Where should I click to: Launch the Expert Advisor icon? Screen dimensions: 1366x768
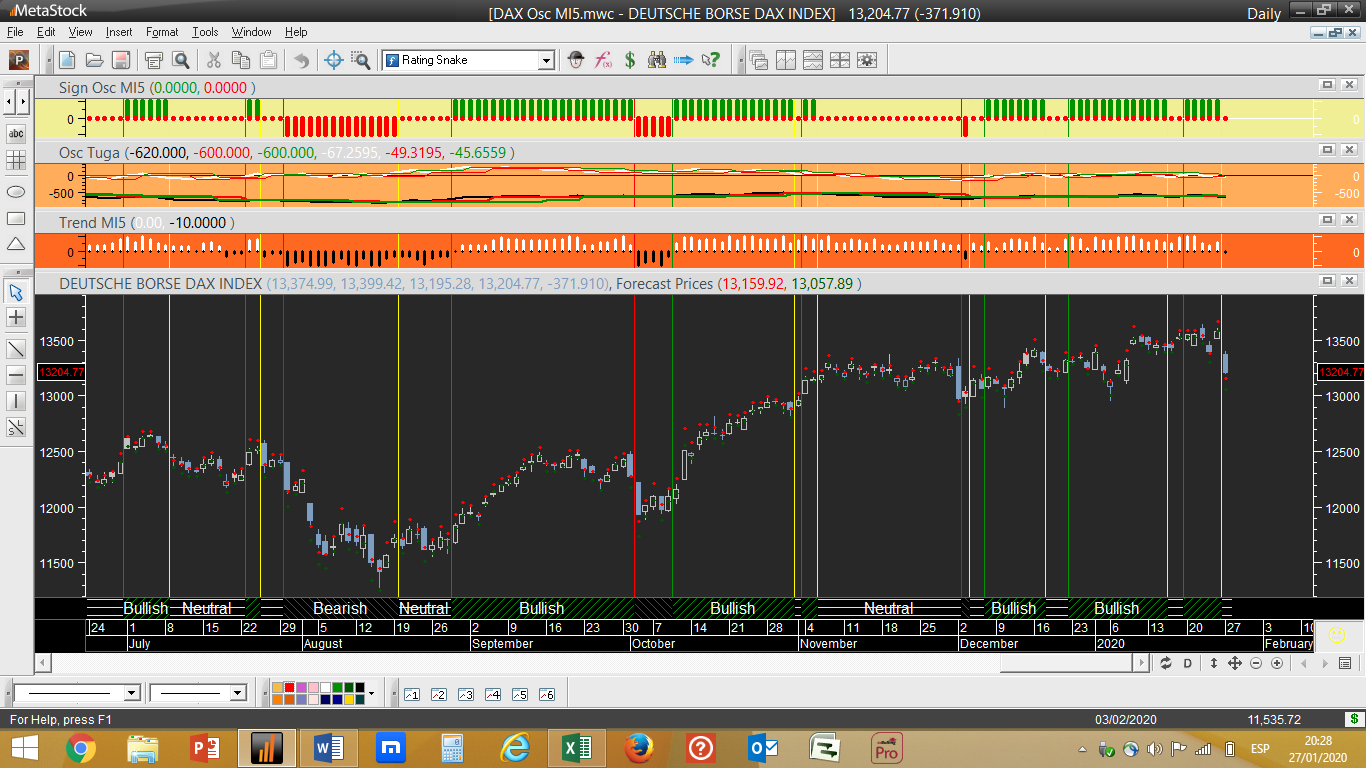[x=576, y=60]
